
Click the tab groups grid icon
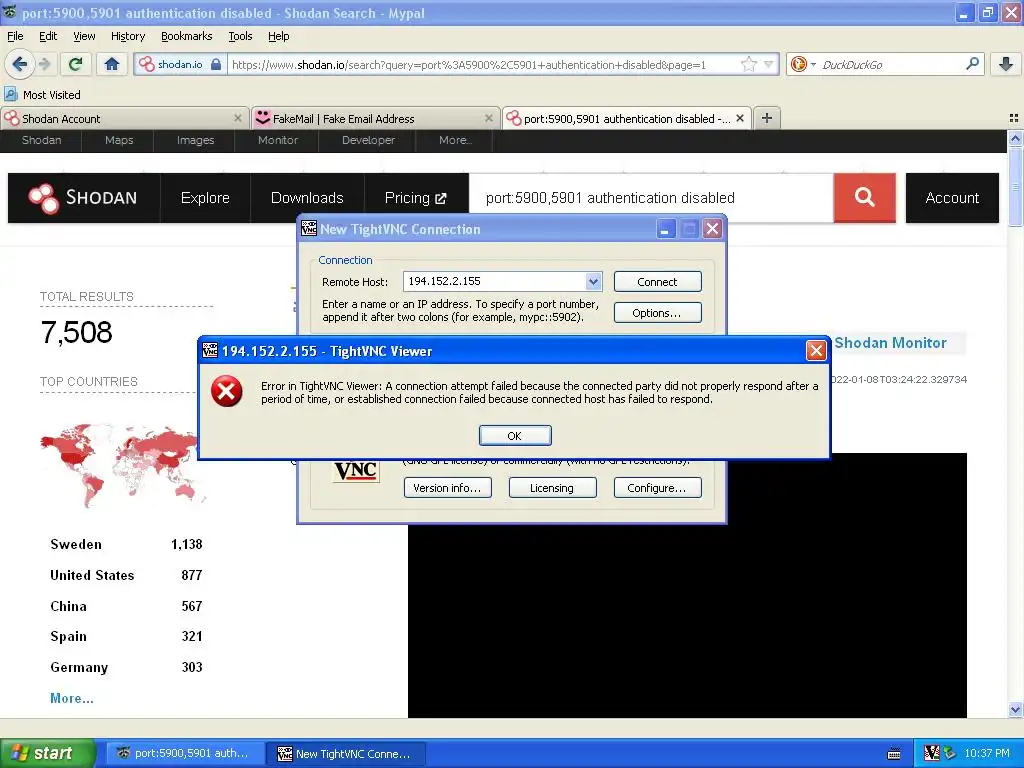tap(1014, 118)
